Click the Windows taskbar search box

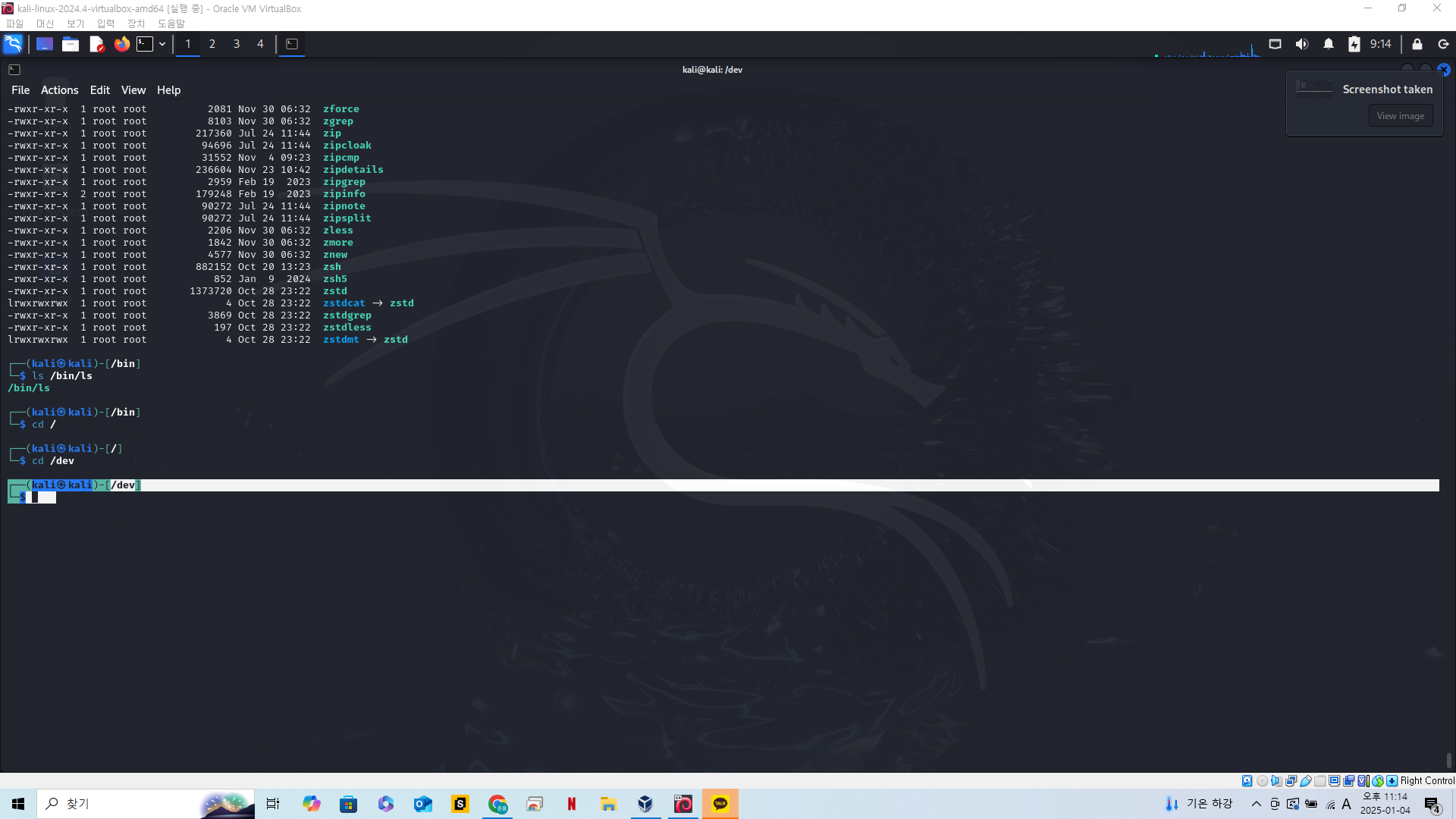121,804
